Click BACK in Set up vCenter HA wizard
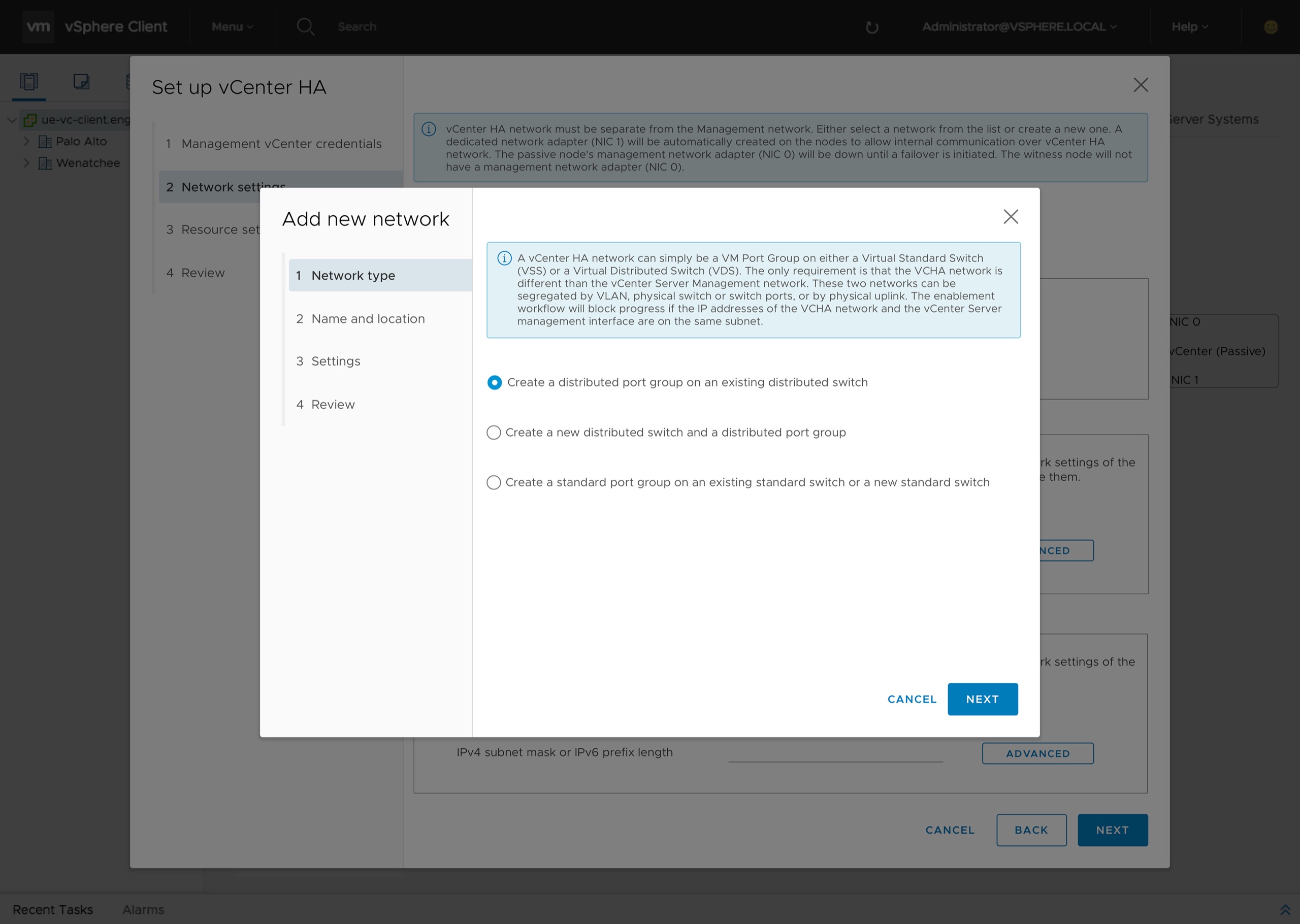This screenshot has width=1300, height=924. [x=1031, y=830]
